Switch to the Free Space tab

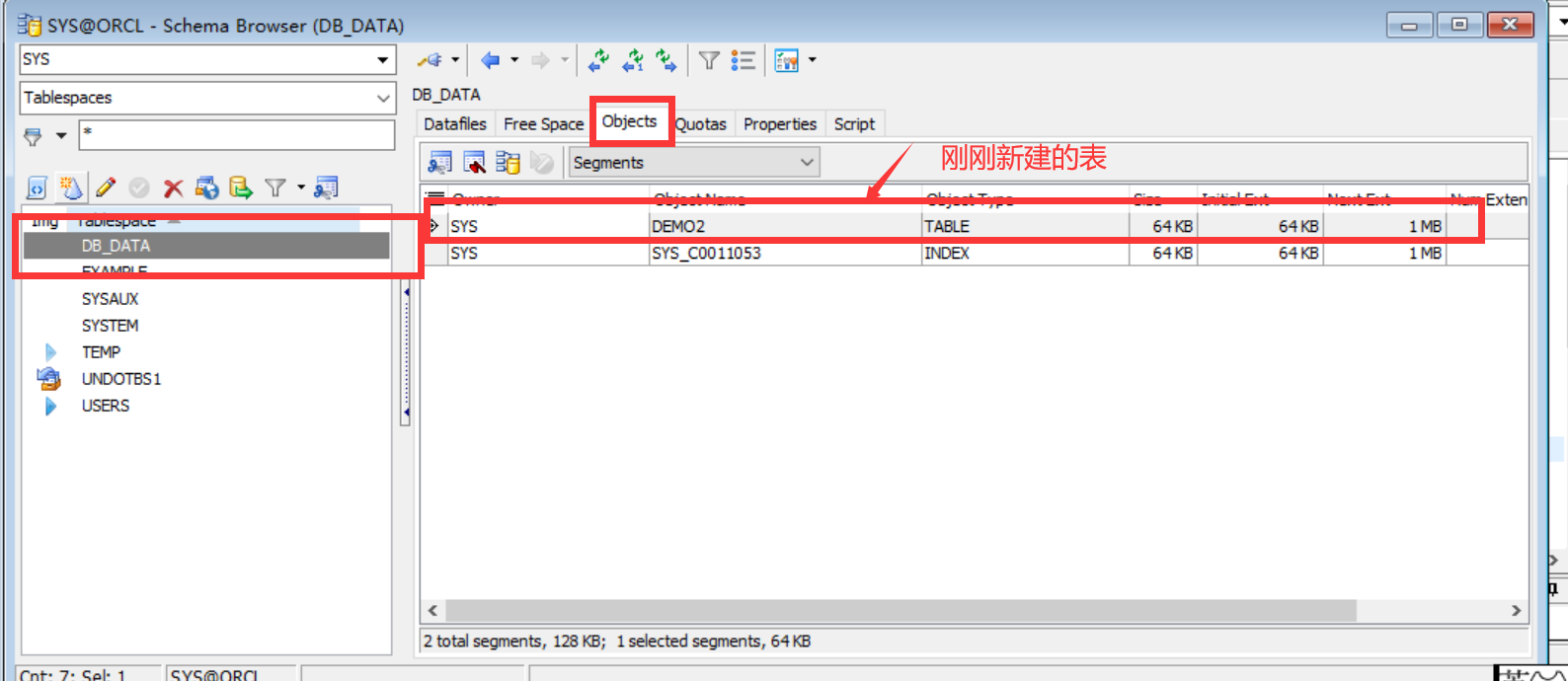point(544,124)
